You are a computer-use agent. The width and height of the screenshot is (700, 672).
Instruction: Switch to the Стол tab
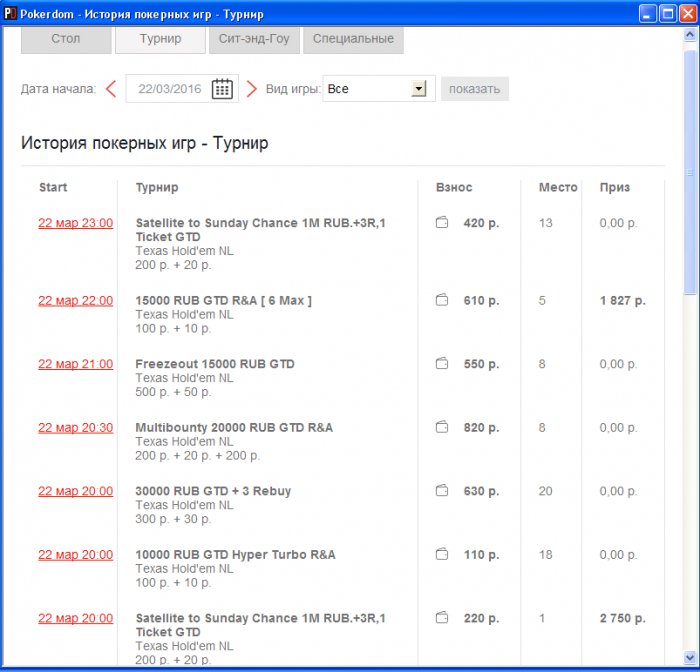(66, 39)
